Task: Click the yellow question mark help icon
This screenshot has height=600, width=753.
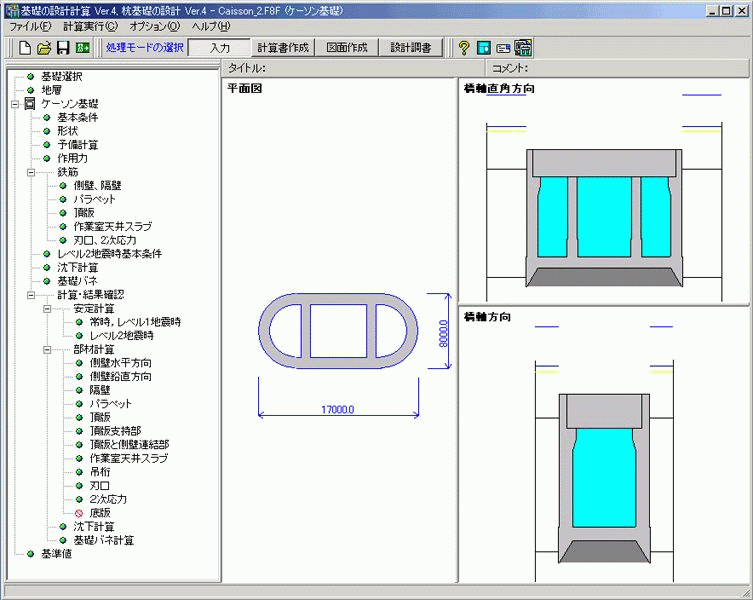Action: [464, 47]
